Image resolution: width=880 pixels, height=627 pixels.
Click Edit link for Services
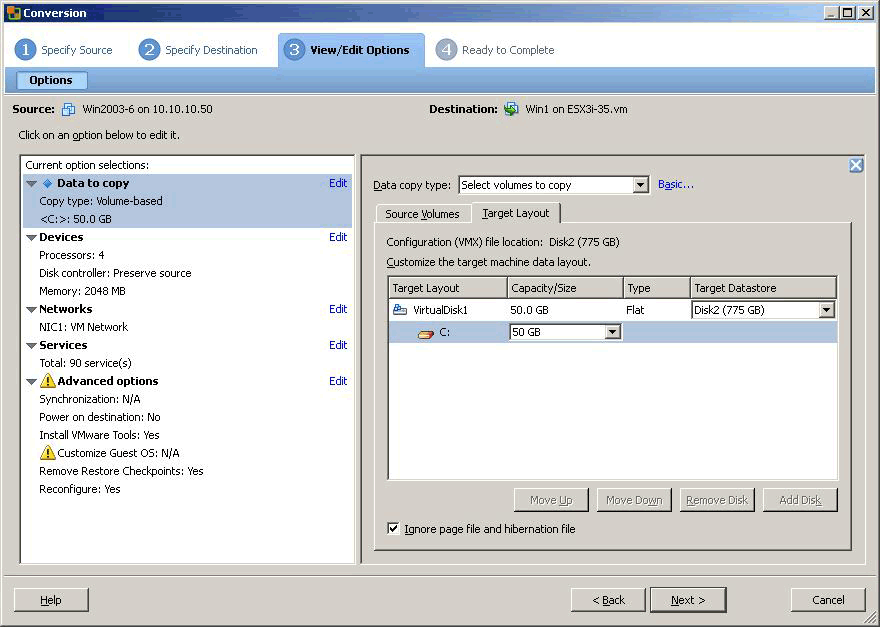click(338, 345)
